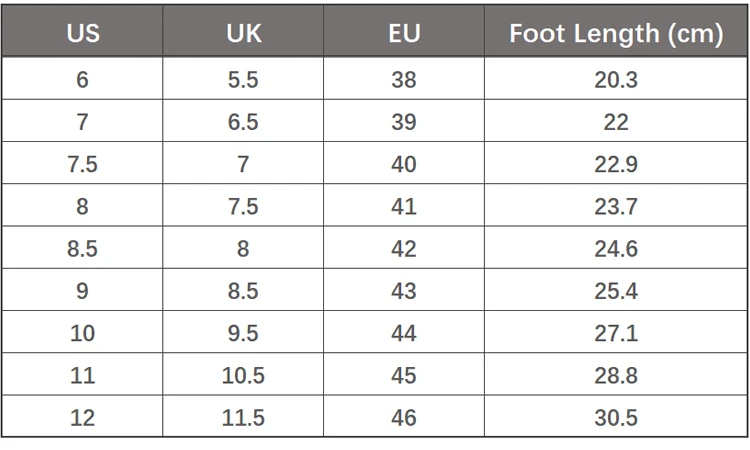The width and height of the screenshot is (750, 450).
Task: Click the US column header
Action: (x=82, y=33)
